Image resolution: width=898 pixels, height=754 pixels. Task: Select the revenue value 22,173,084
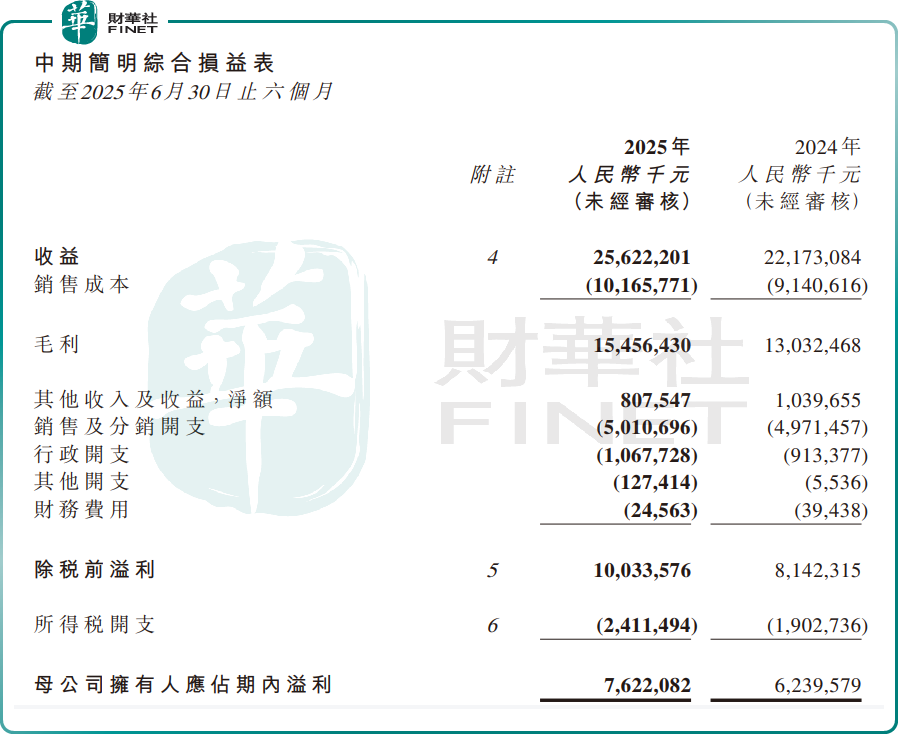tap(812, 258)
